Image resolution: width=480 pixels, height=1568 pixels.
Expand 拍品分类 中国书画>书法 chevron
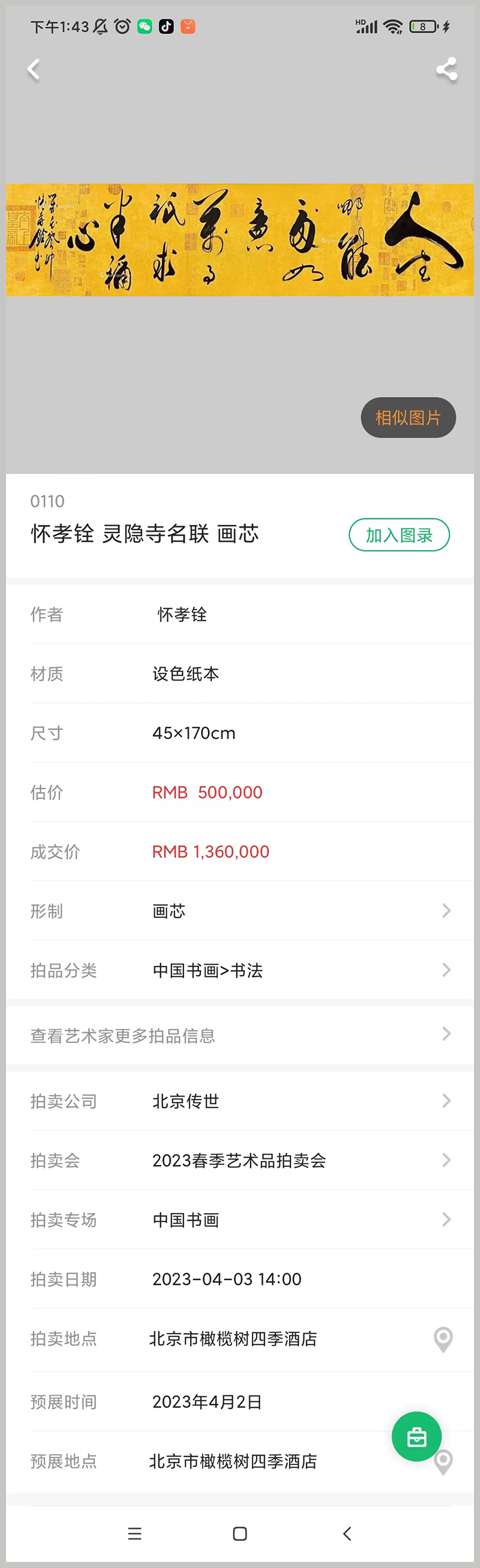click(x=446, y=970)
